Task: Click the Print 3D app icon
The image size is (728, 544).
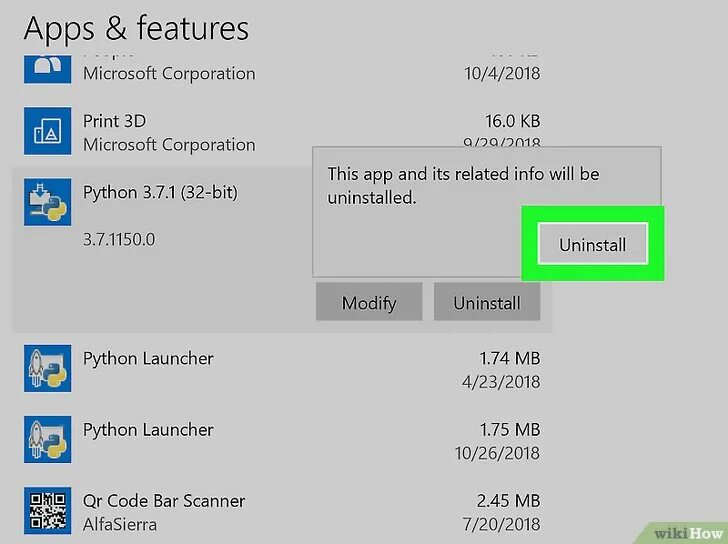Action: pos(47,131)
